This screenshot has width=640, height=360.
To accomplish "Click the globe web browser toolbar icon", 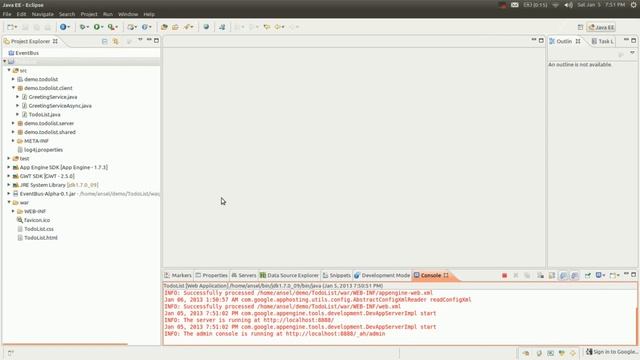I will click(206, 27).
